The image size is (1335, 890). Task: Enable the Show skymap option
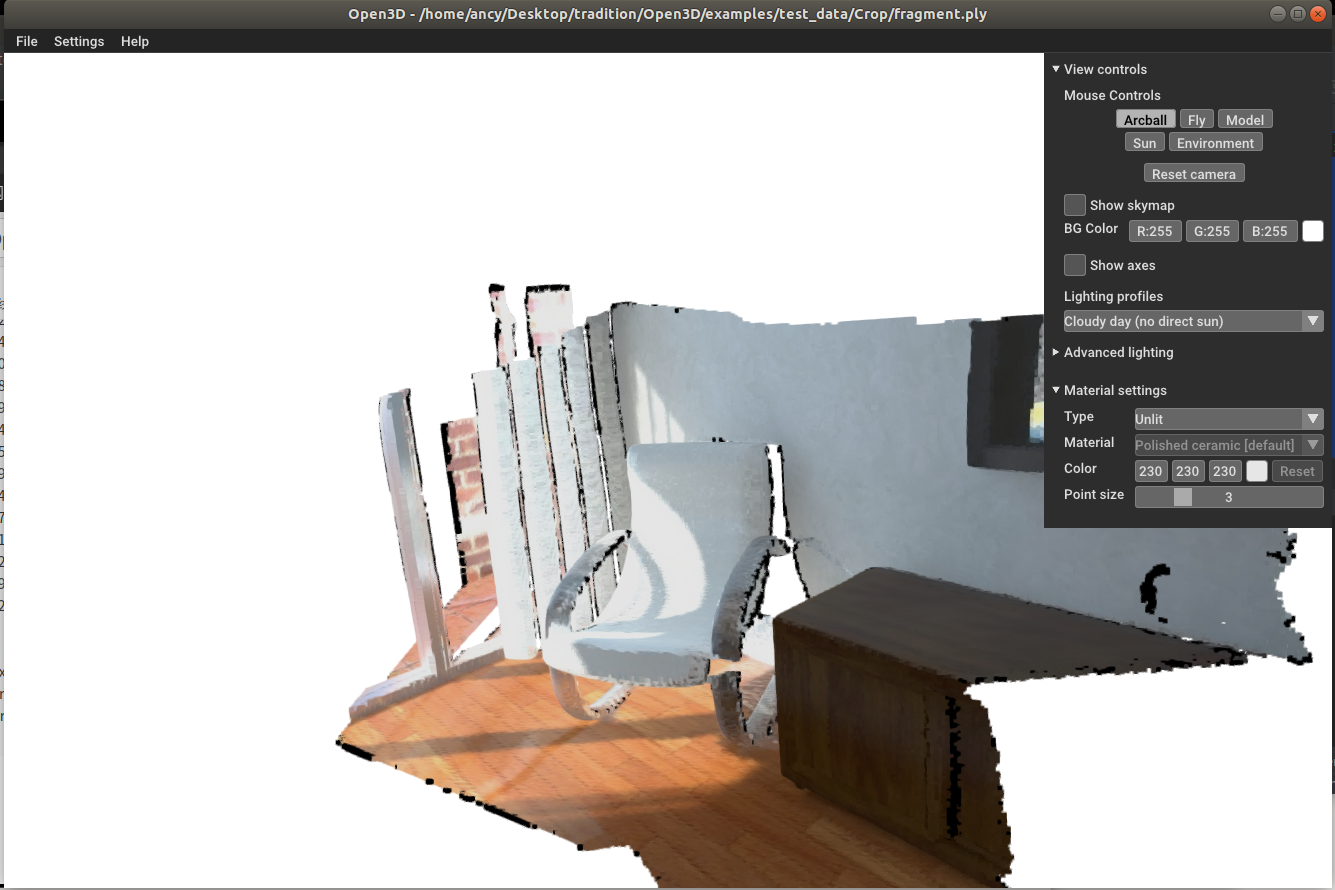[1074, 205]
